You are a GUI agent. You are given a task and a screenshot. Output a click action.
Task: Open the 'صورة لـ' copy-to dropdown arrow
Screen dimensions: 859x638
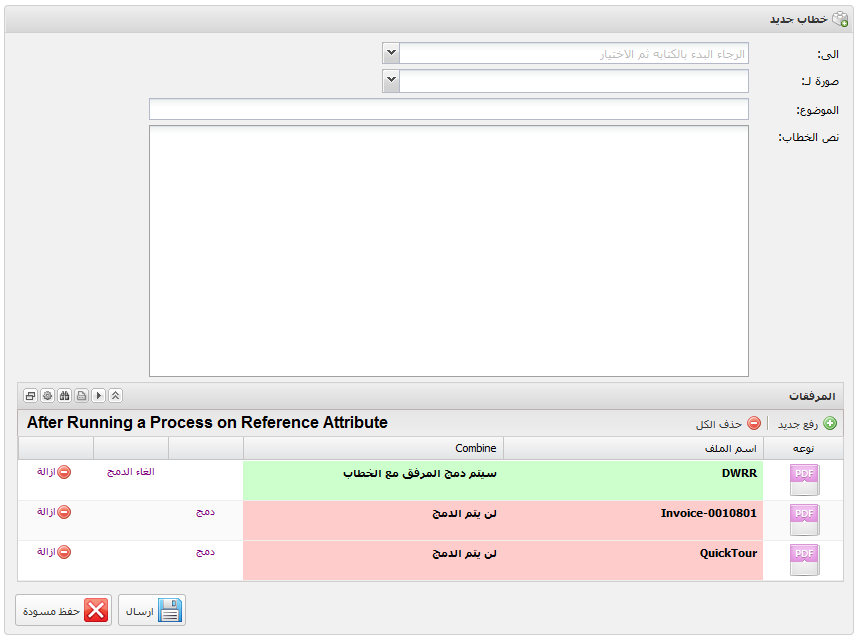(391, 81)
